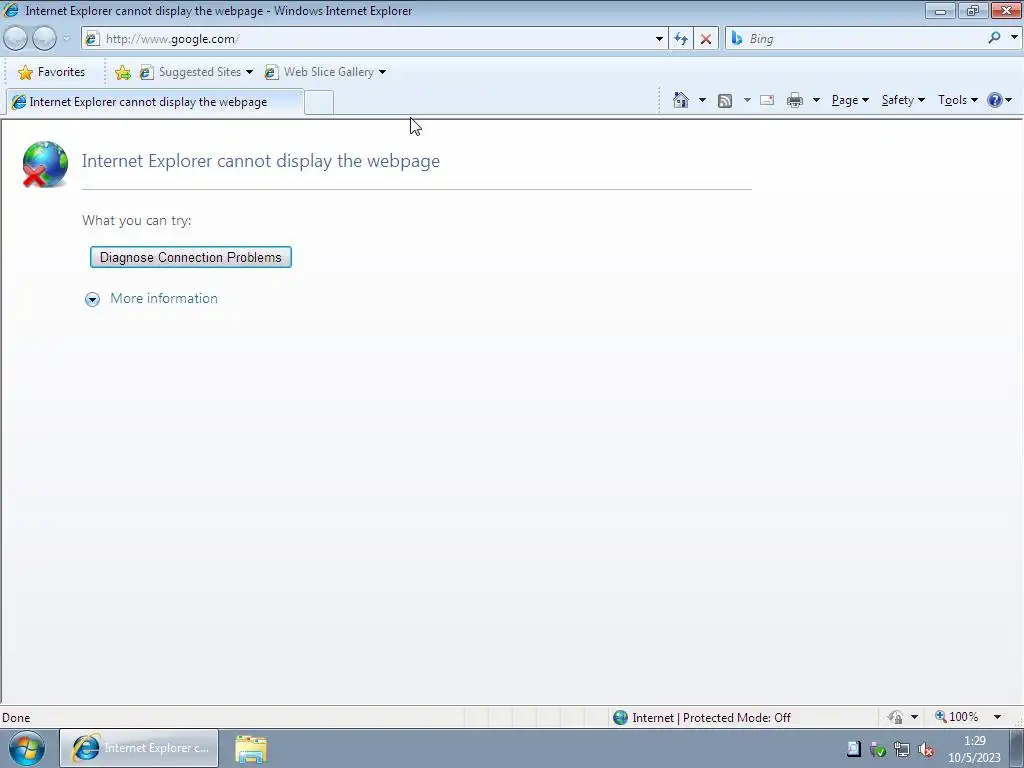Expand the Print options dropdown arrow
The width and height of the screenshot is (1024, 768).
pyautogui.click(x=816, y=100)
